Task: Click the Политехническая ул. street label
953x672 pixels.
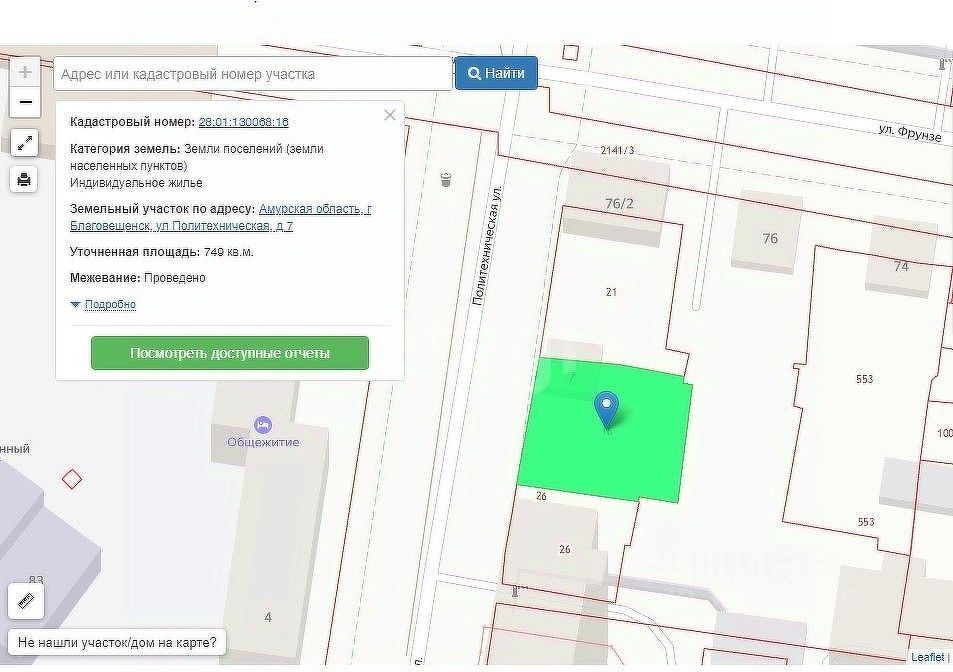Action: tap(488, 244)
